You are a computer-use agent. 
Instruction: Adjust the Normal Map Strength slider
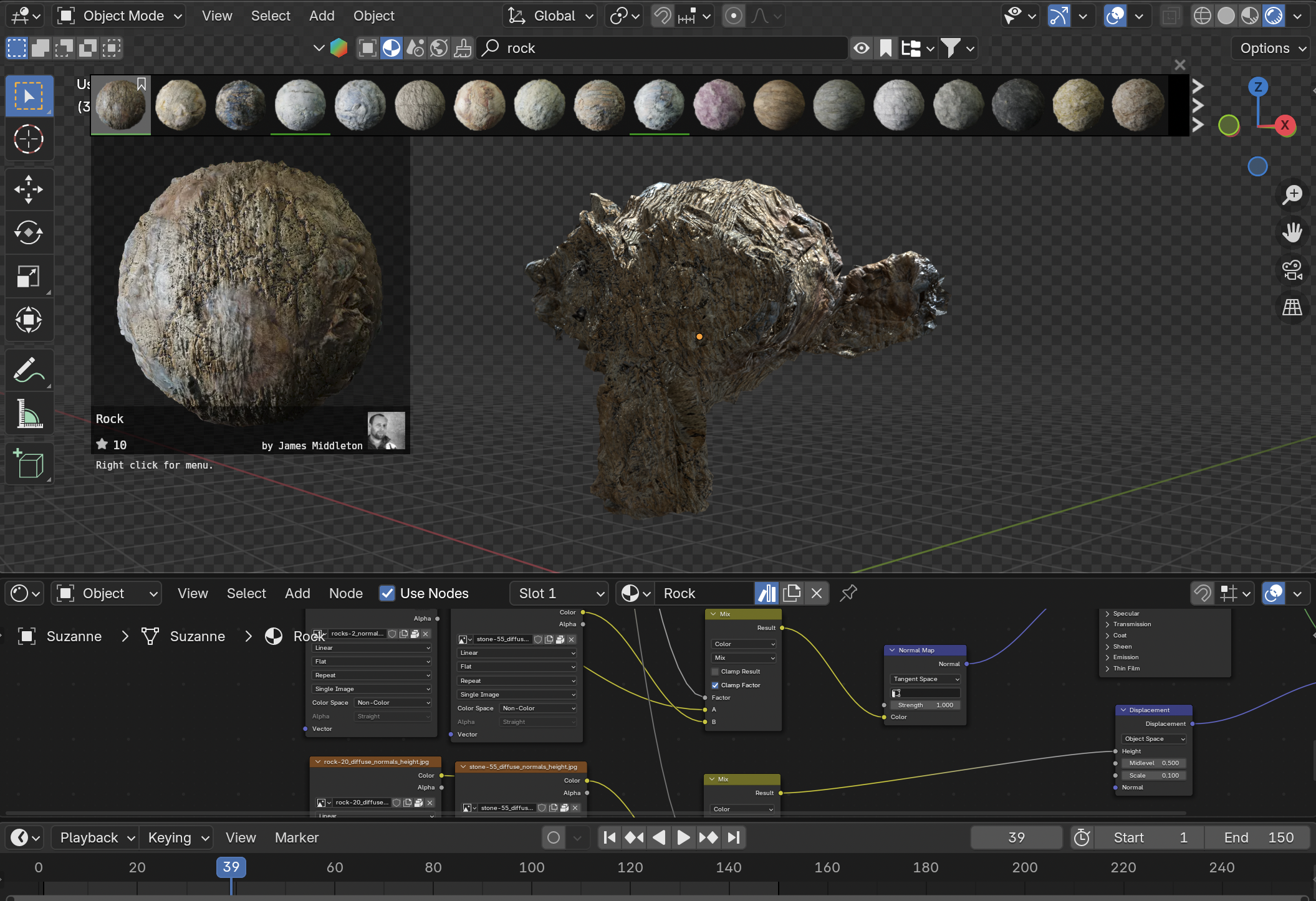click(925, 705)
